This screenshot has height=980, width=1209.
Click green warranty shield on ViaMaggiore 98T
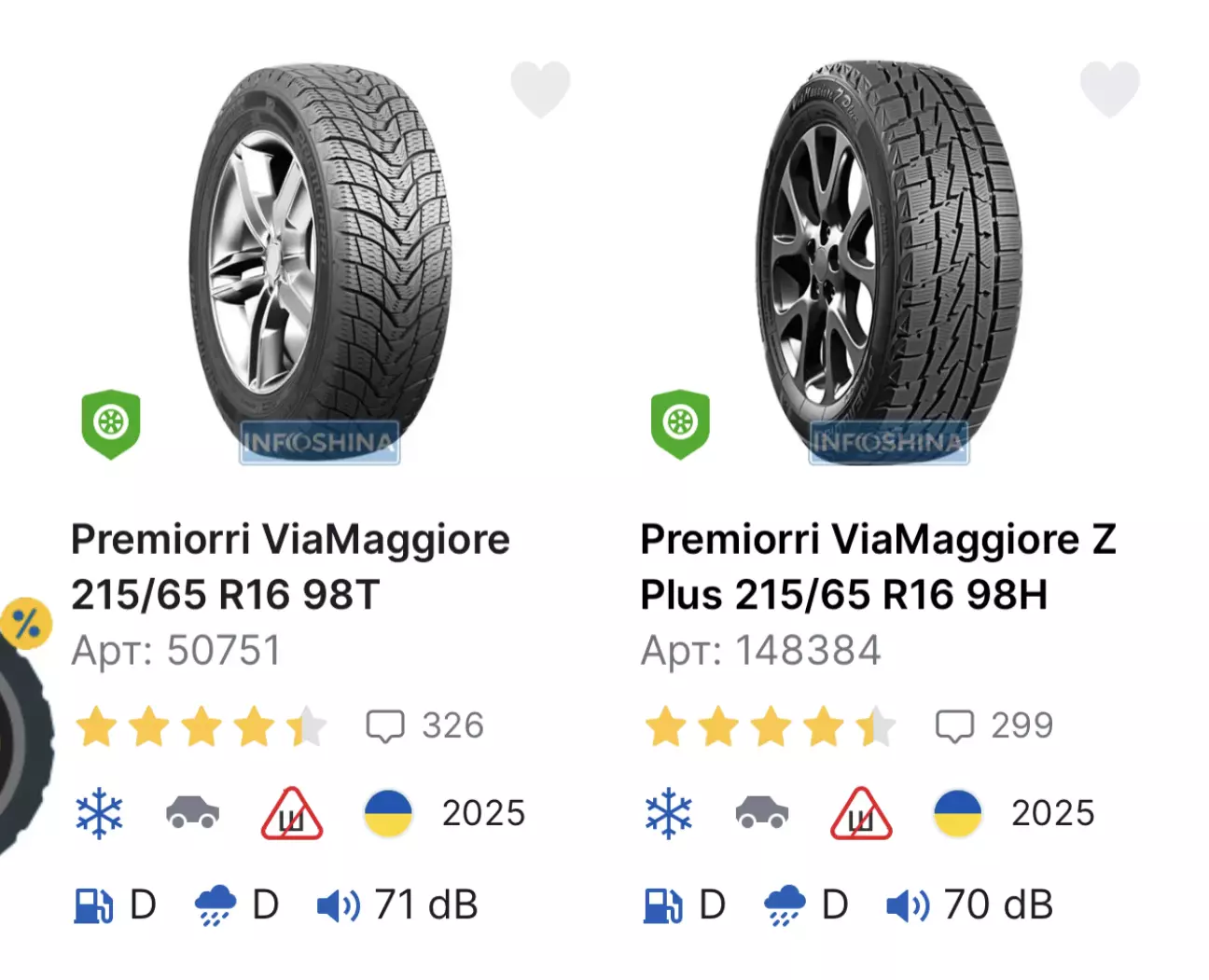pyautogui.click(x=111, y=424)
